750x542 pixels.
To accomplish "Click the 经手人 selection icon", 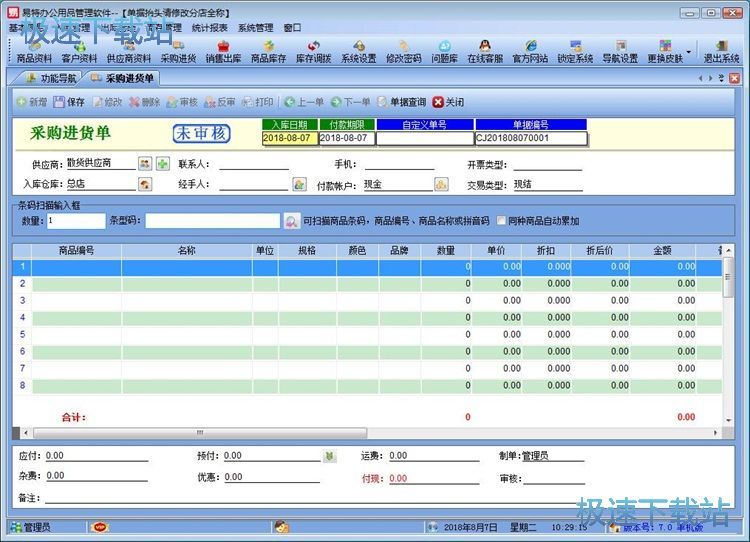I will (x=299, y=184).
